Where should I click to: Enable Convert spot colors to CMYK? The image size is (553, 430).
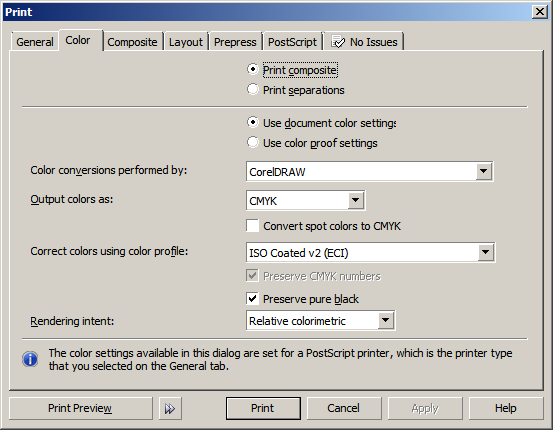[x=253, y=226]
